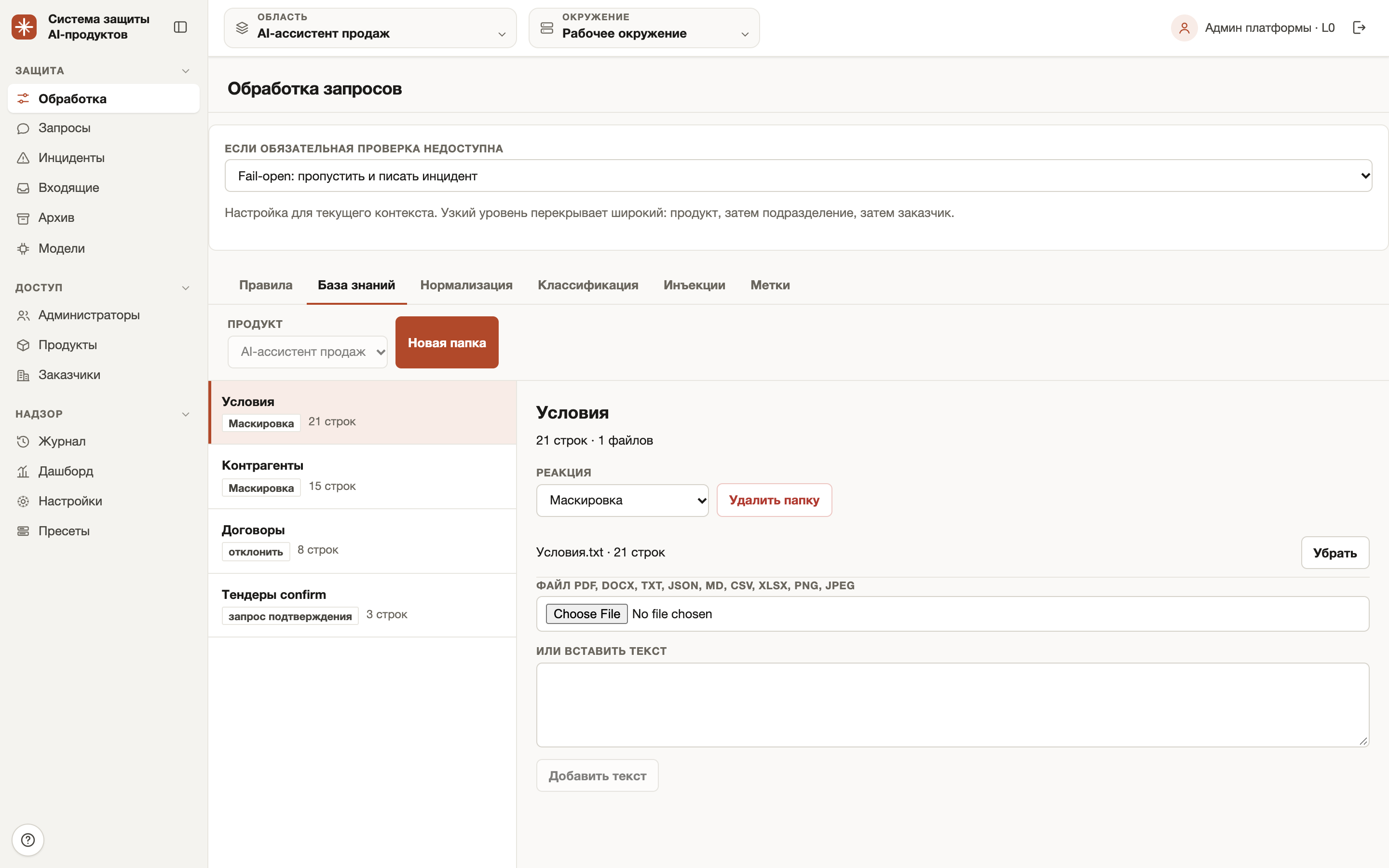This screenshot has width=1389, height=868.
Task: Open the Fail-open policy select box
Action: click(798, 176)
